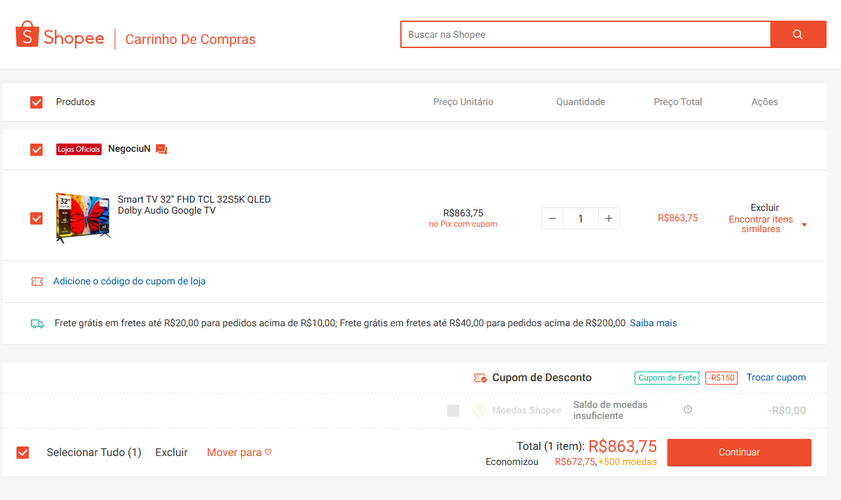Open chat with NegociuN seller
841x500 pixels.
[161, 149]
